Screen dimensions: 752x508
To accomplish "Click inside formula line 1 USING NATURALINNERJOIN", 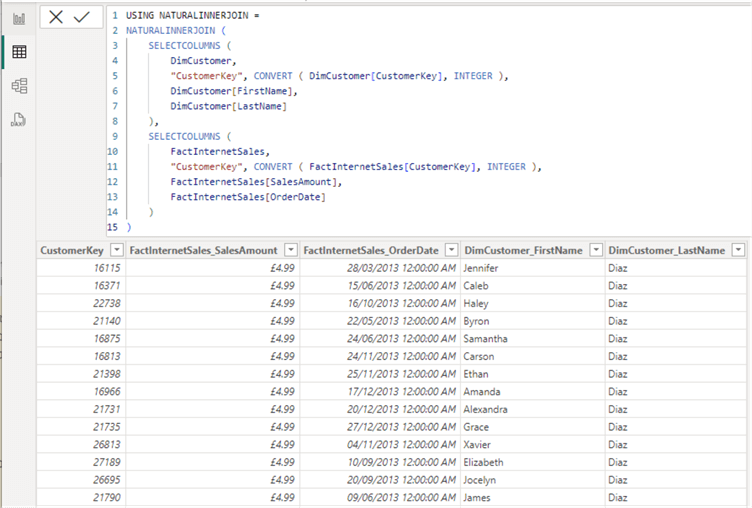I will tap(192, 15).
